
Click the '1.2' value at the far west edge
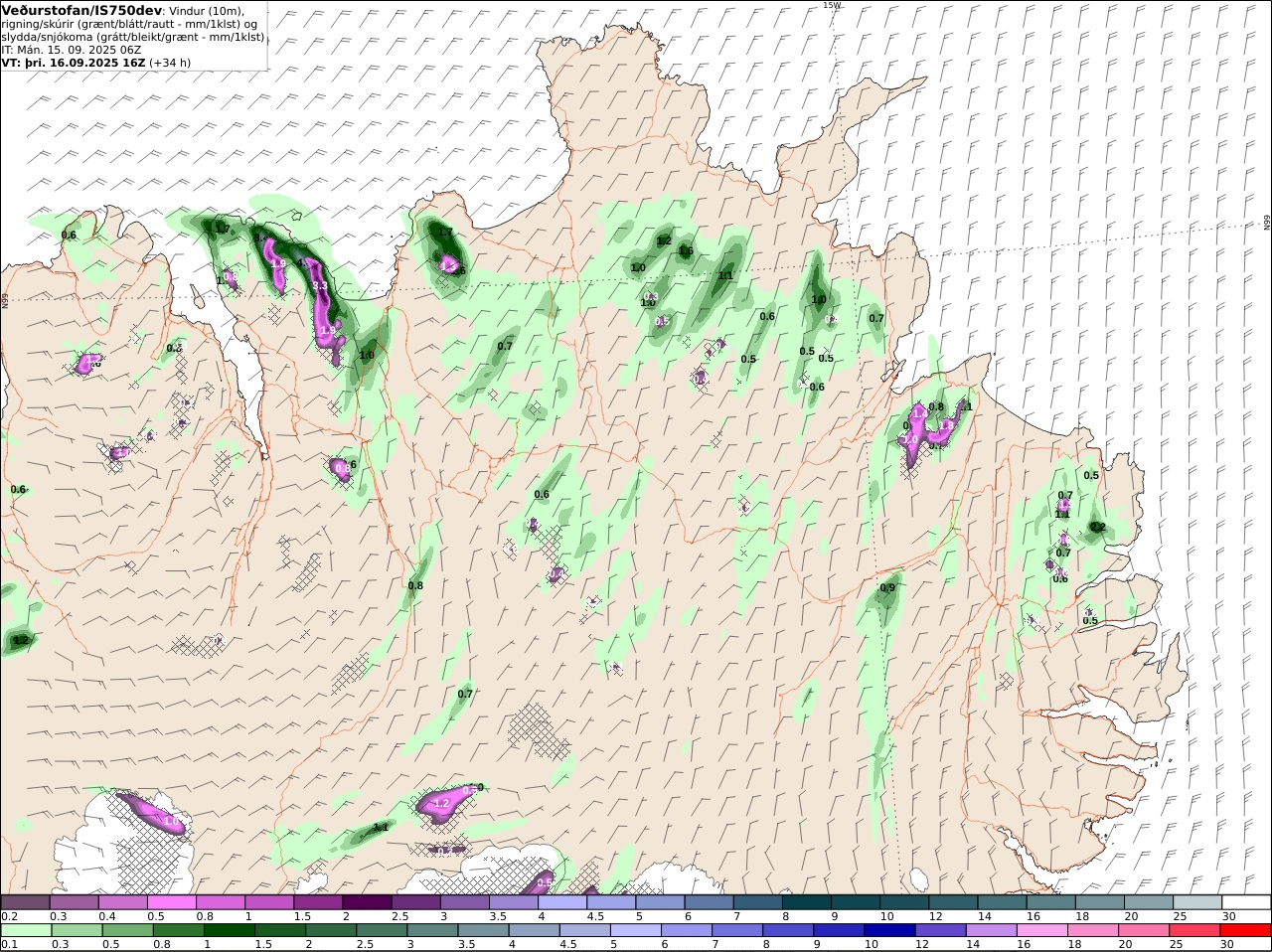point(21,641)
